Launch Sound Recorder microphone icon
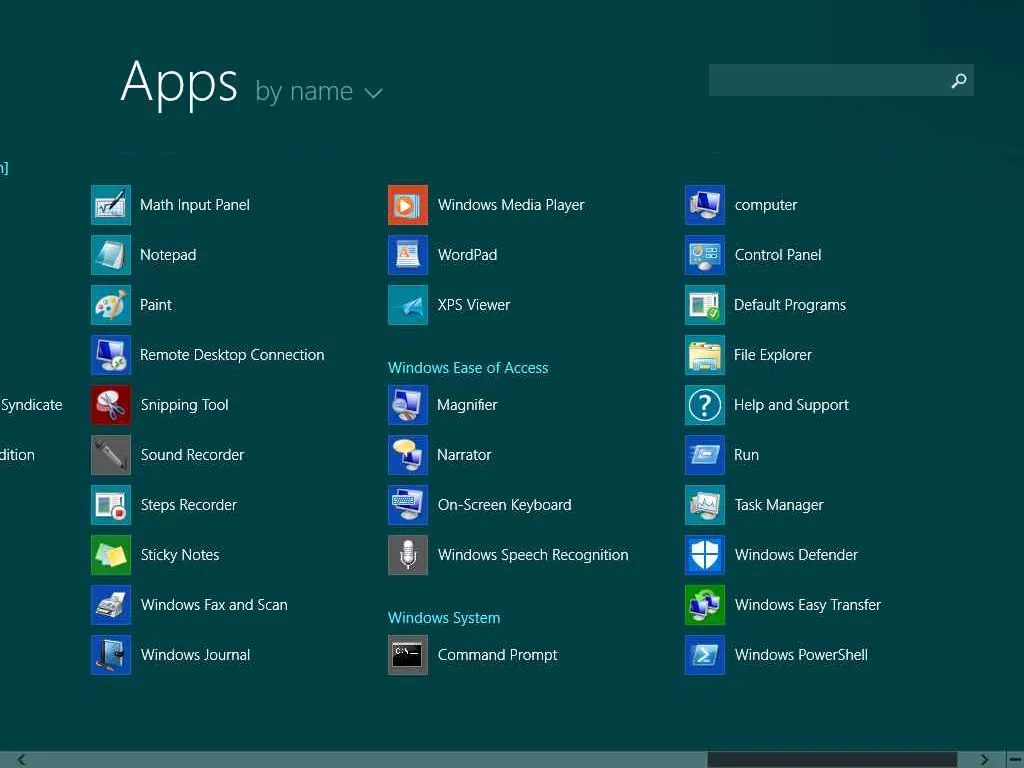The image size is (1024, 768). tap(110, 455)
